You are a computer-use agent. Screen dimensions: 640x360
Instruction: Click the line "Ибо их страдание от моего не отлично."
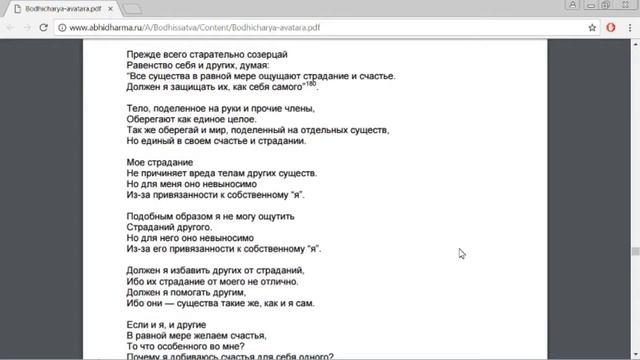point(212,282)
